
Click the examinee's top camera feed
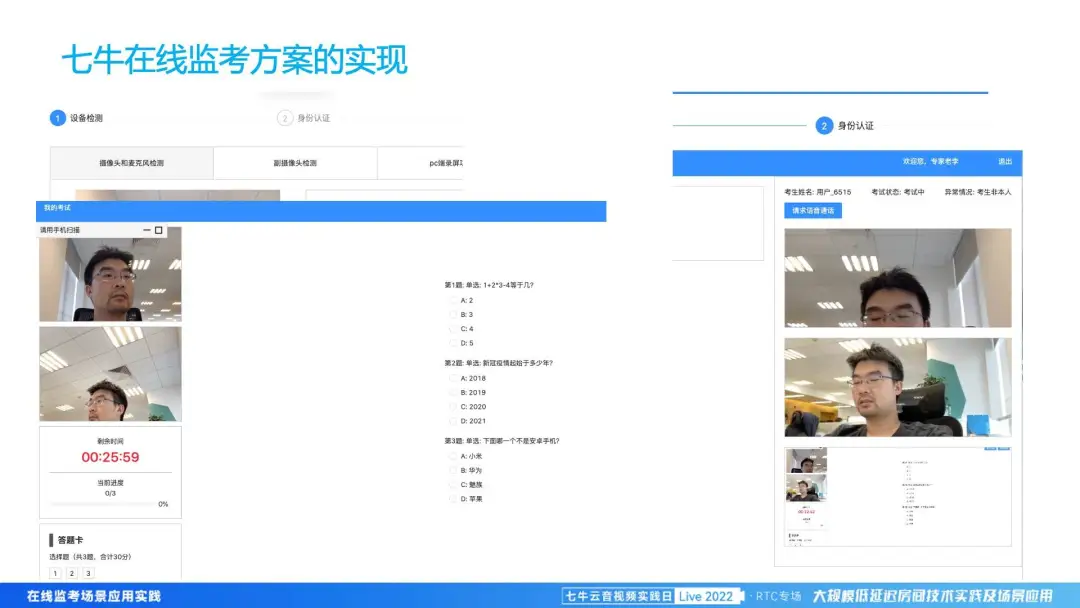pyautogui.click(x=897, y=278)
